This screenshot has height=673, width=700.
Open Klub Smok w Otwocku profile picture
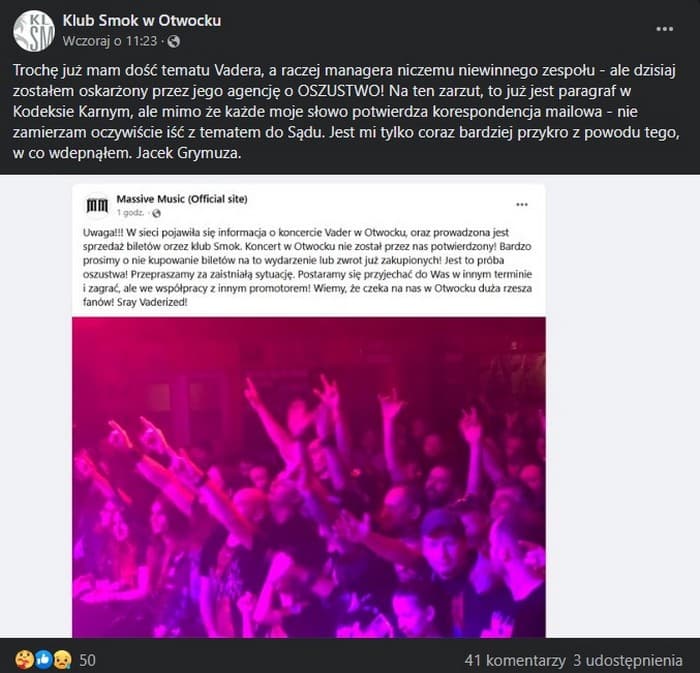[x=34, y=31]
